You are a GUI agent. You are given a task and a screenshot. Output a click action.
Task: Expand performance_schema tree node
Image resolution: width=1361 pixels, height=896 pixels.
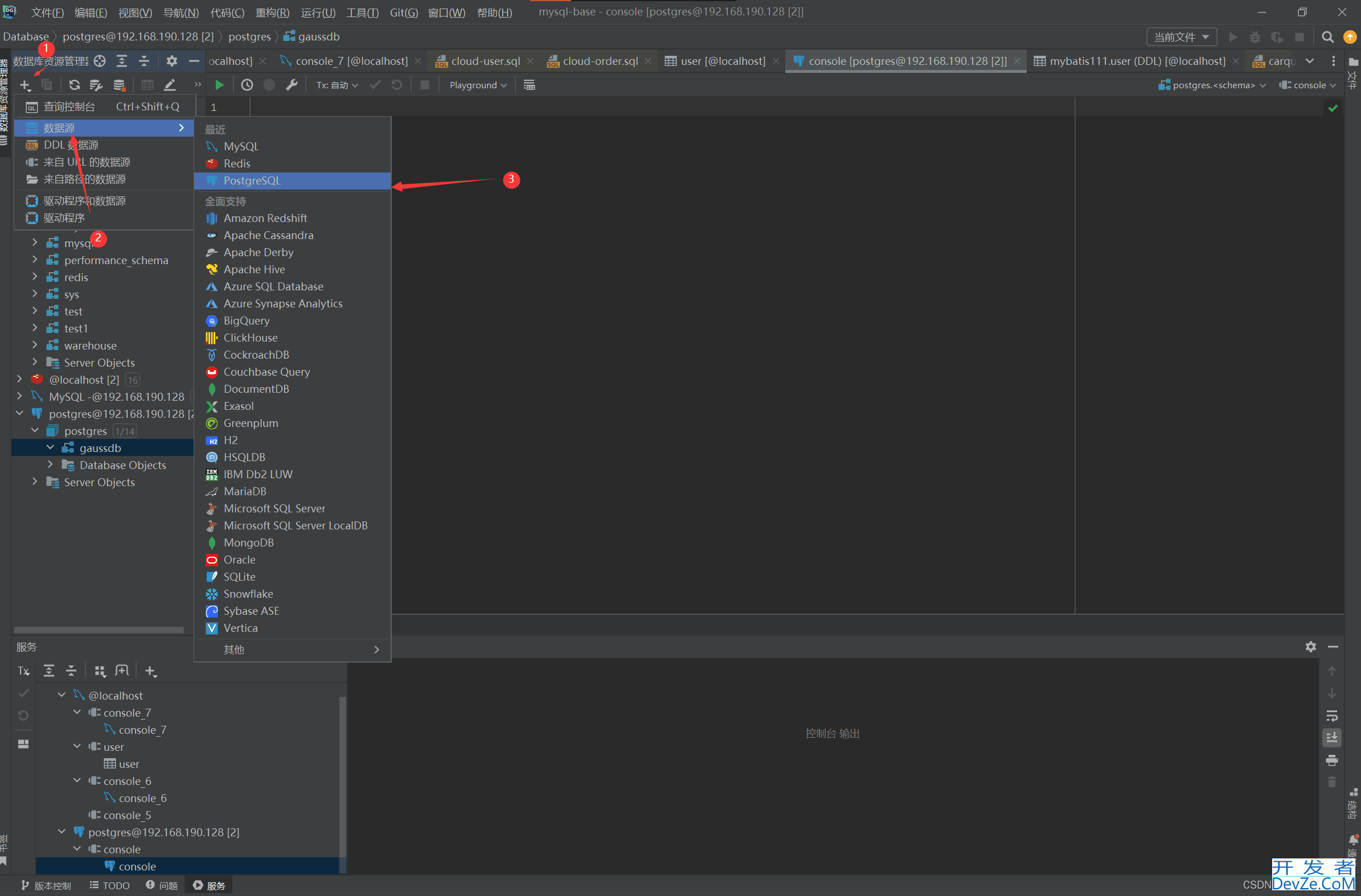point(35,260)
